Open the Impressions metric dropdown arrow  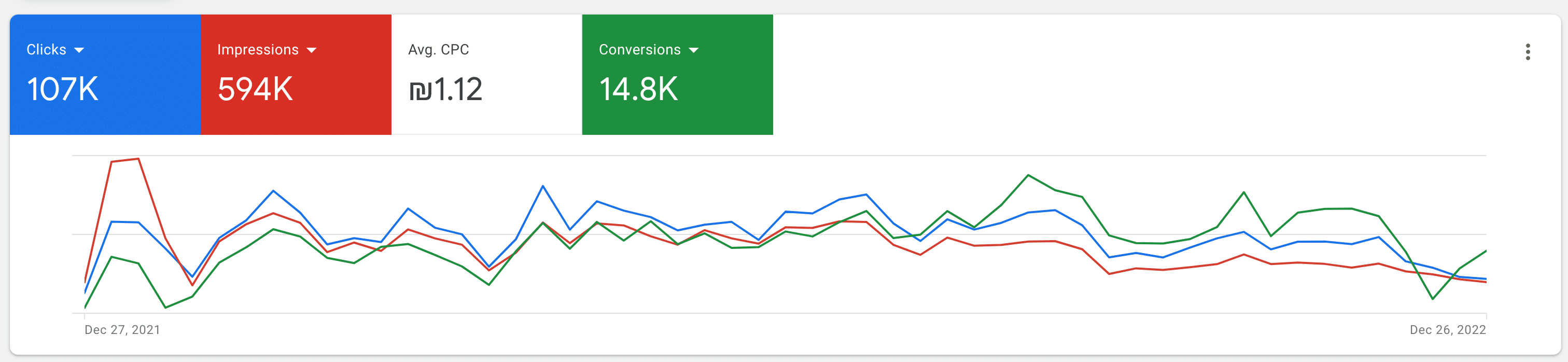click(x=312, y=50)
